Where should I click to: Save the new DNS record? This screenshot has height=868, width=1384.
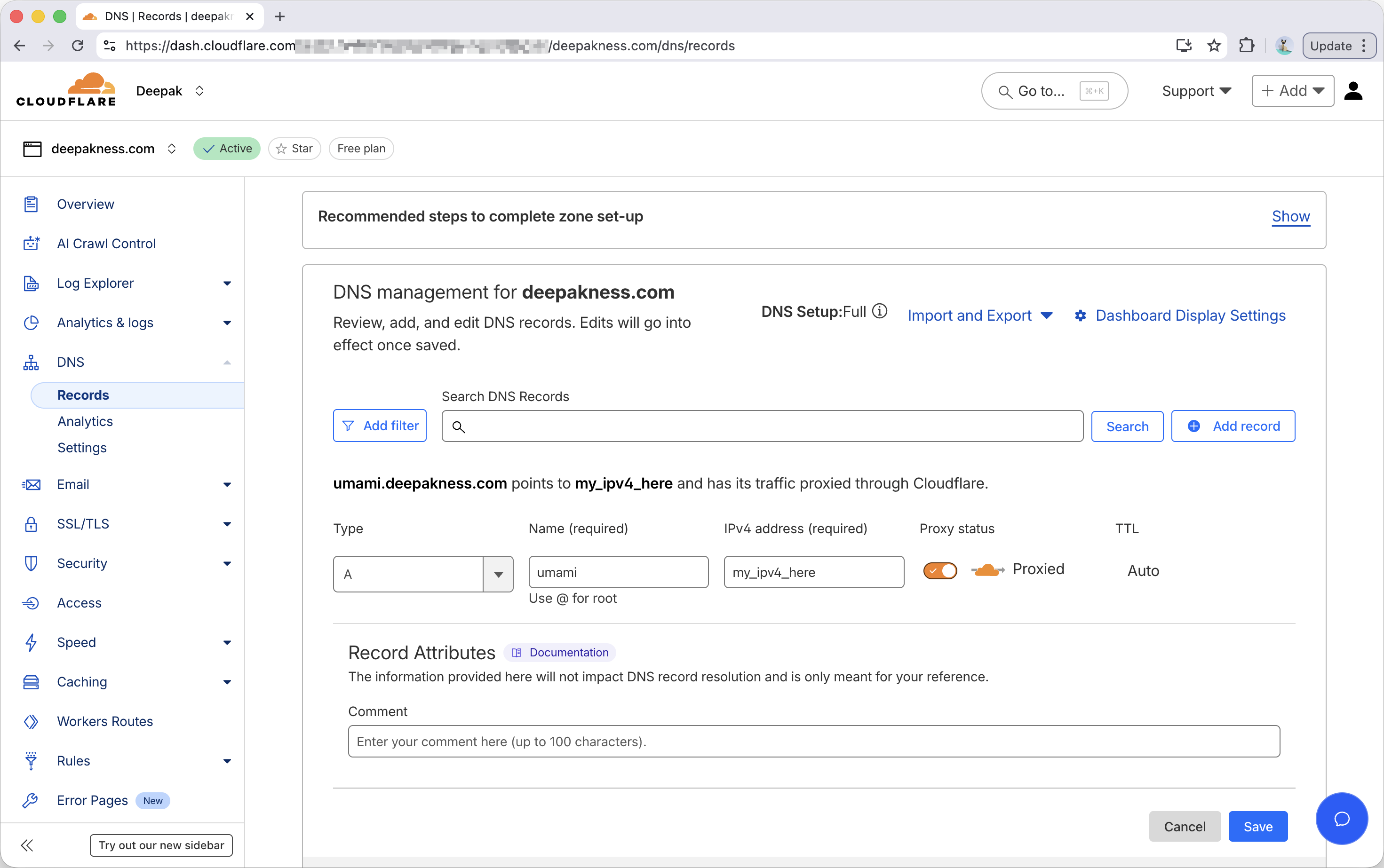(x=1257, y=826)
